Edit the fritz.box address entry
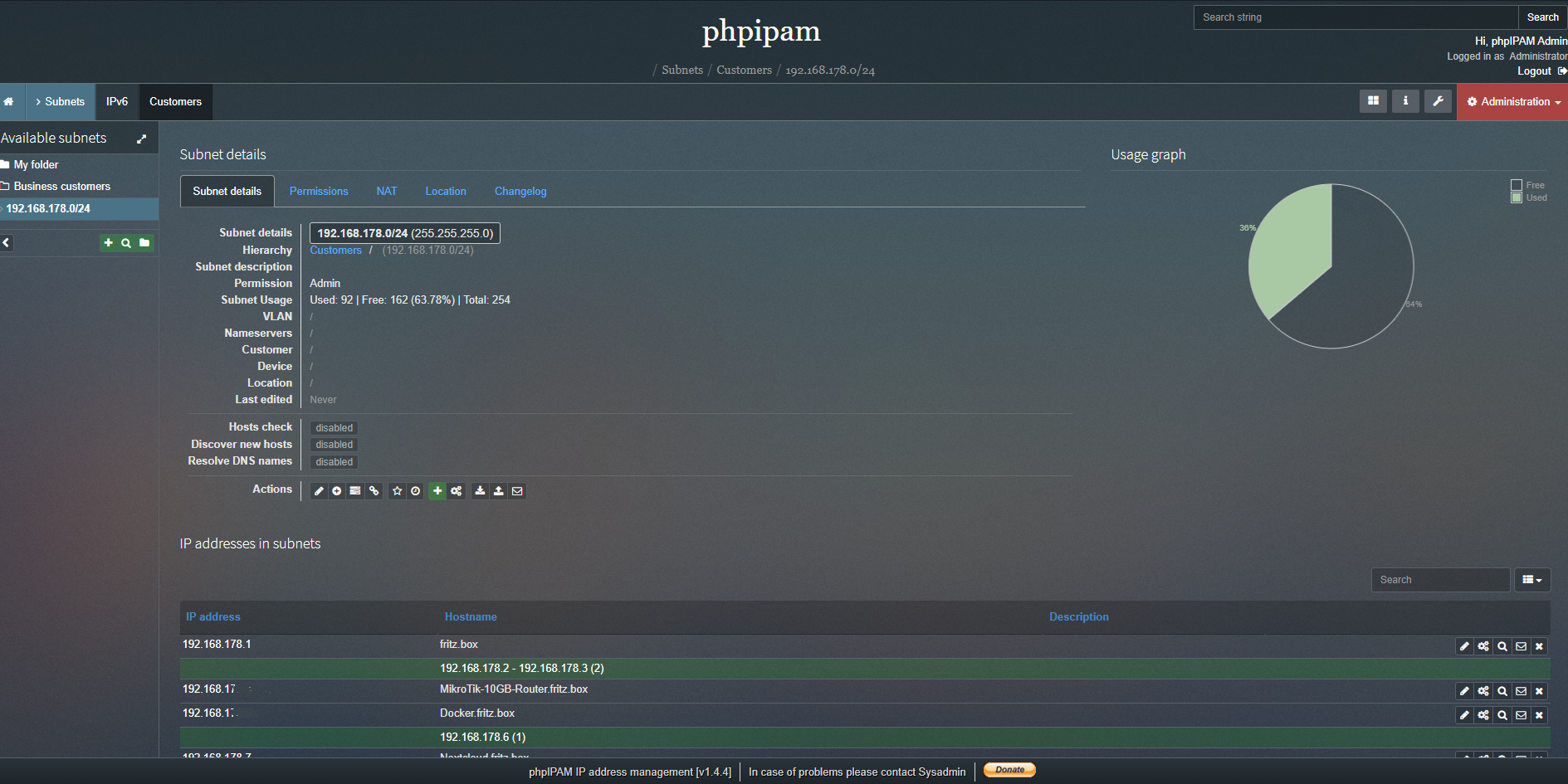This screenshot has height=784, width=1568. [x=1464, y=646]
